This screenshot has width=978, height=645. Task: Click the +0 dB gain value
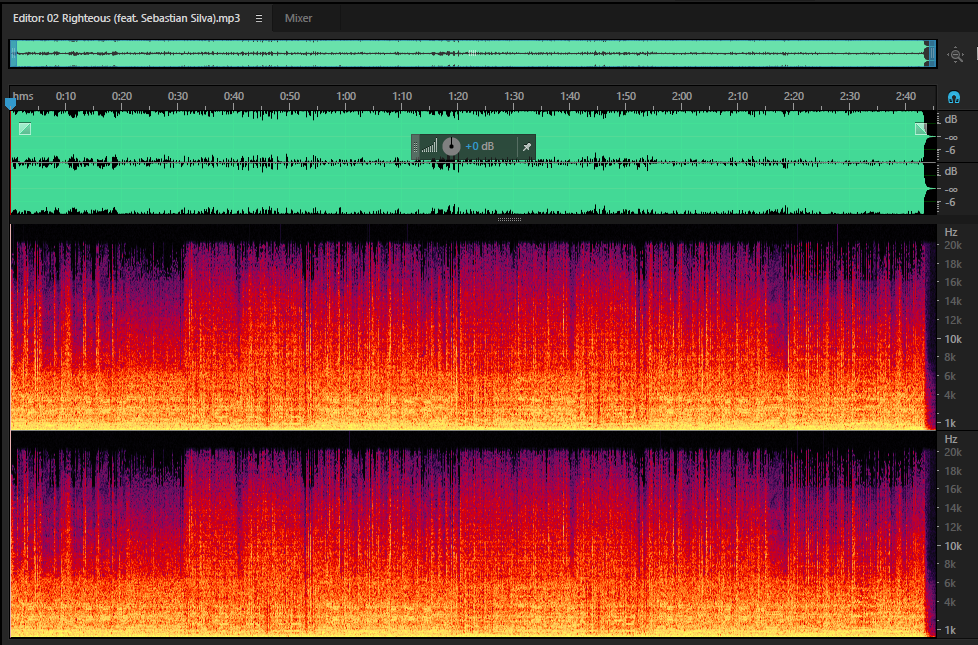point(480,147)
